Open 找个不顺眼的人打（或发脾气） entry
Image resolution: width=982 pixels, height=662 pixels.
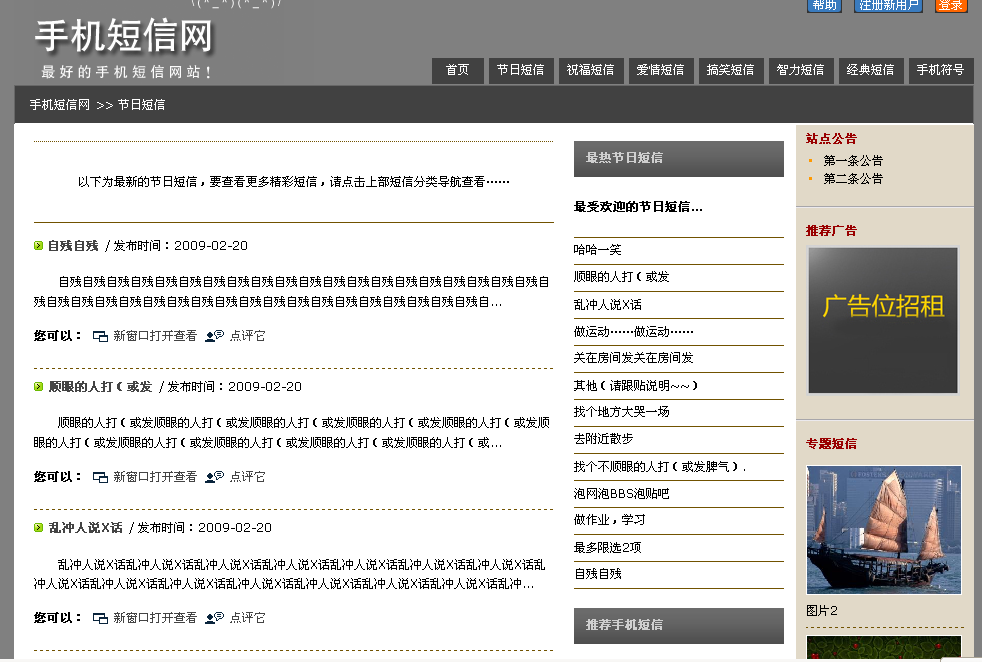pyautogui.click(x=659, y=467)
